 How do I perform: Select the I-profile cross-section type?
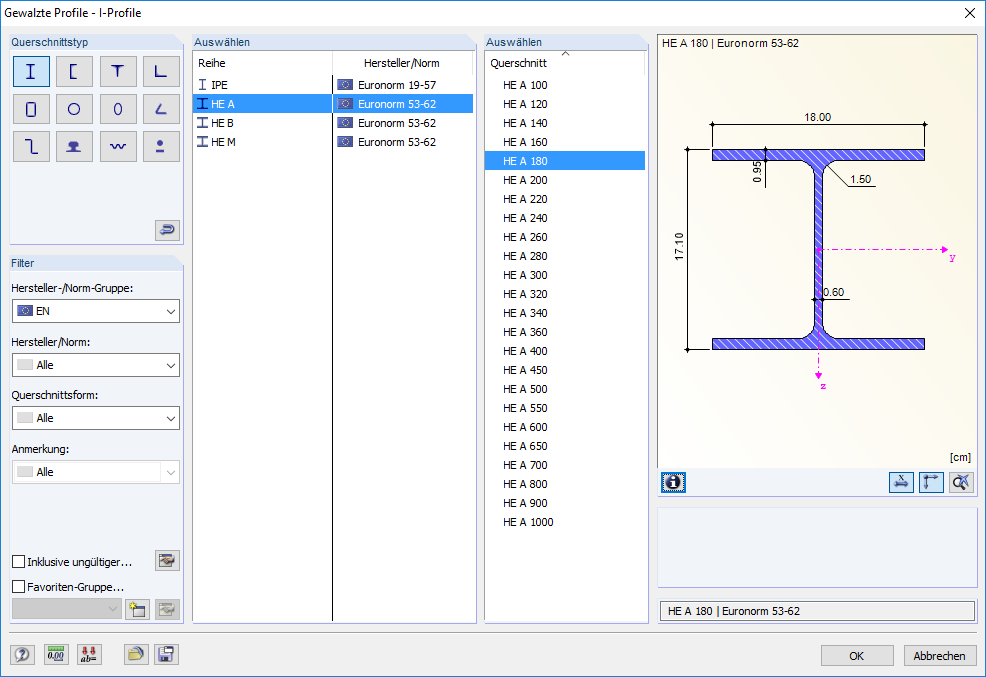pos(31,72)
